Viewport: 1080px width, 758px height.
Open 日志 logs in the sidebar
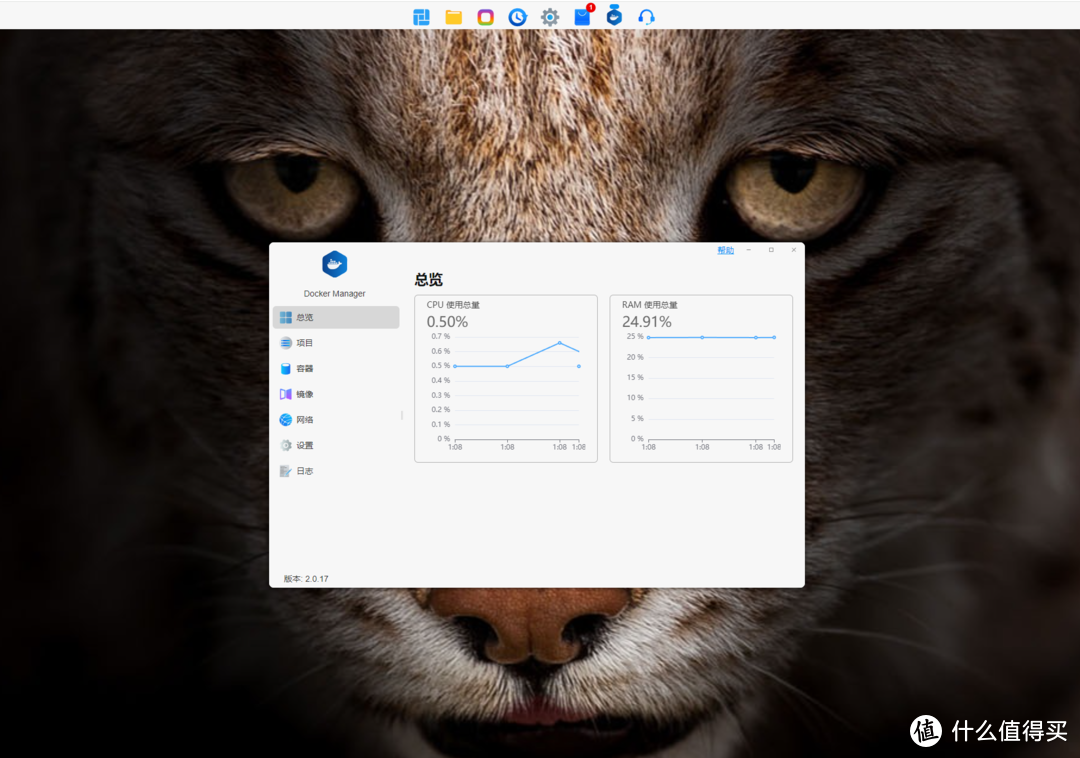coord(336,471)
